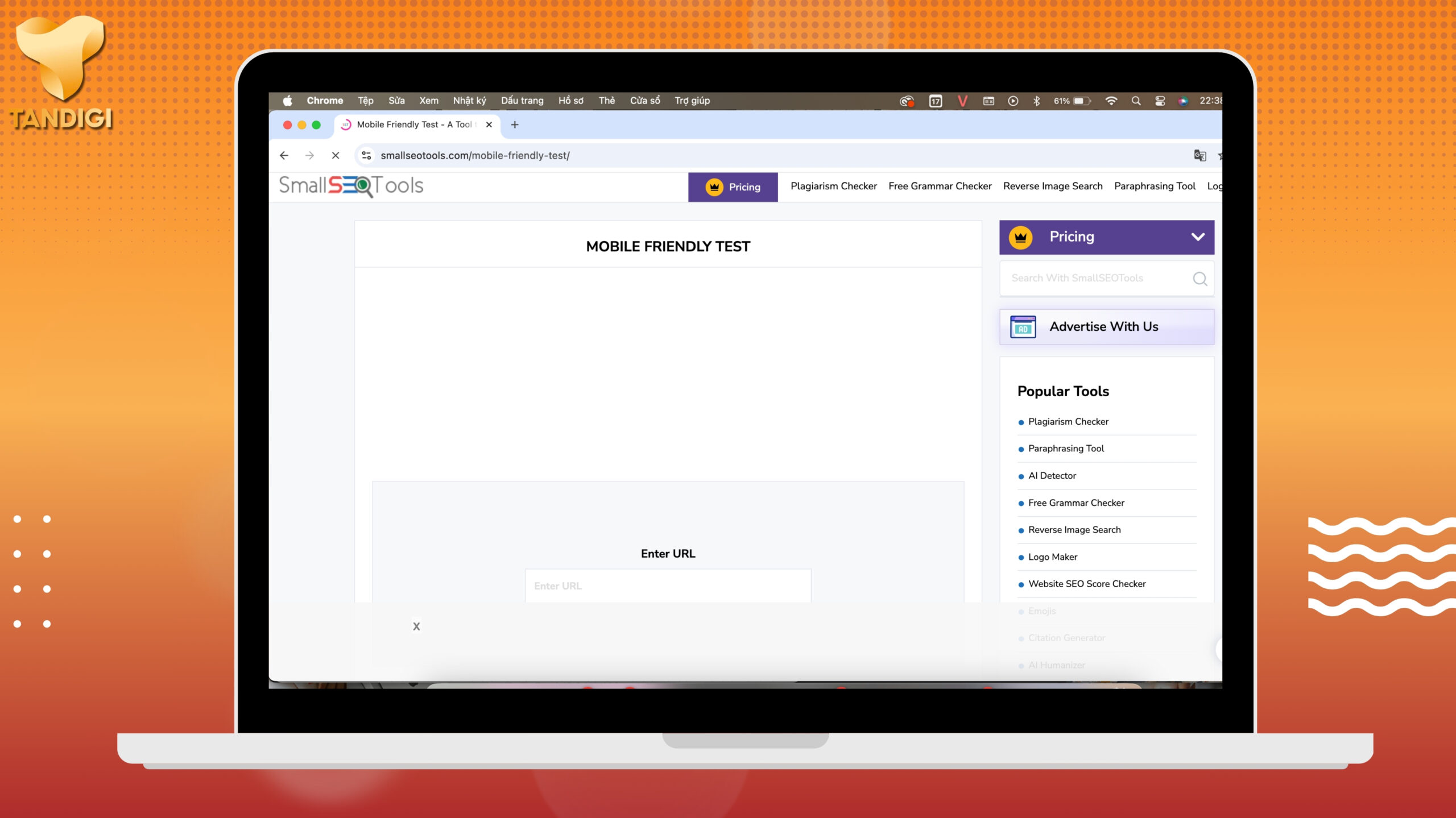The width and height of the screenshot is (1456, 818).
Task: Open site information icon in the address bar
Action: click(x=367, y=155)
